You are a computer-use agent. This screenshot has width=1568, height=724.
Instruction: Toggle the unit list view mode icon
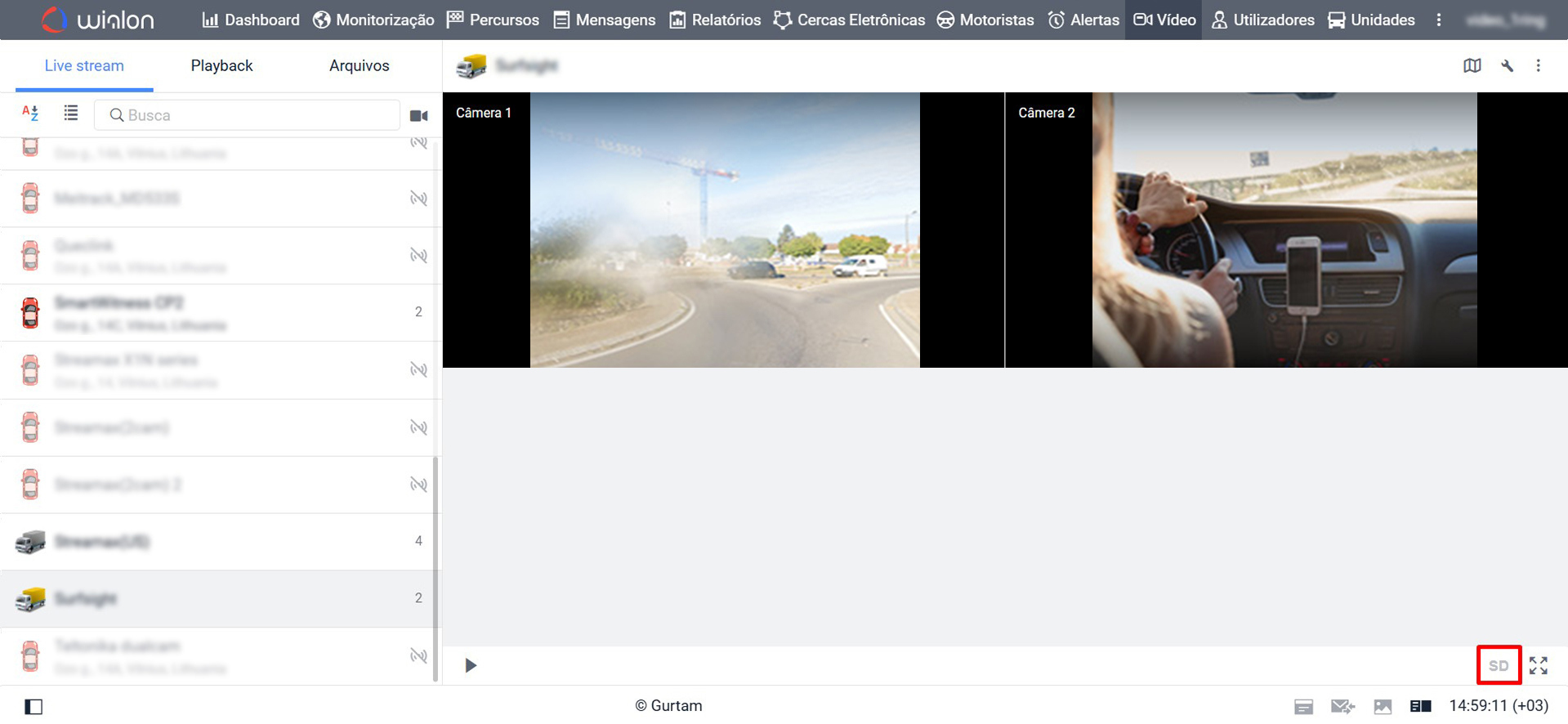click(x=71, y=114)
